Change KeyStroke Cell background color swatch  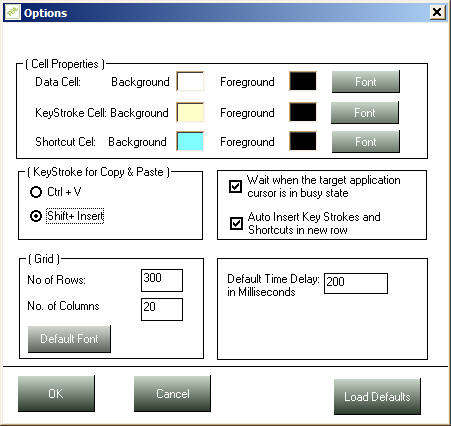pos(190,112)
